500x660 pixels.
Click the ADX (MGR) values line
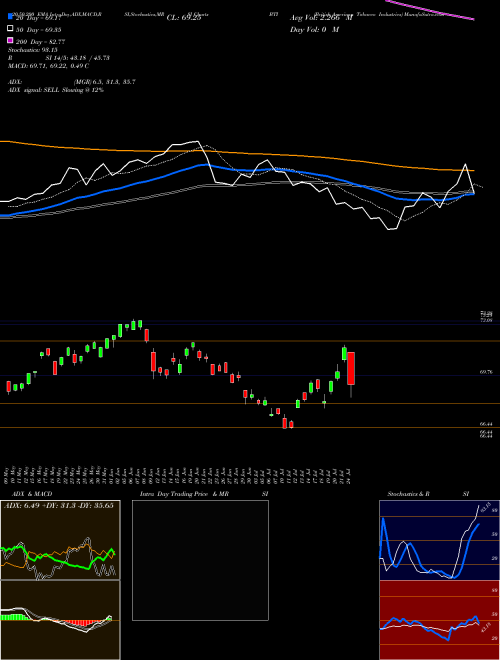tap(71, 82)
